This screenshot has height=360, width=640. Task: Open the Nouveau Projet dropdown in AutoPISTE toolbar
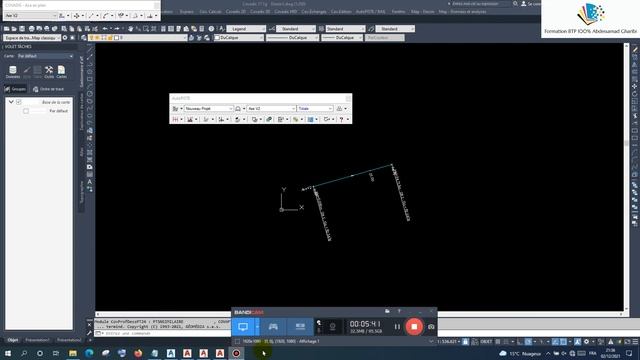coord(209,109)
